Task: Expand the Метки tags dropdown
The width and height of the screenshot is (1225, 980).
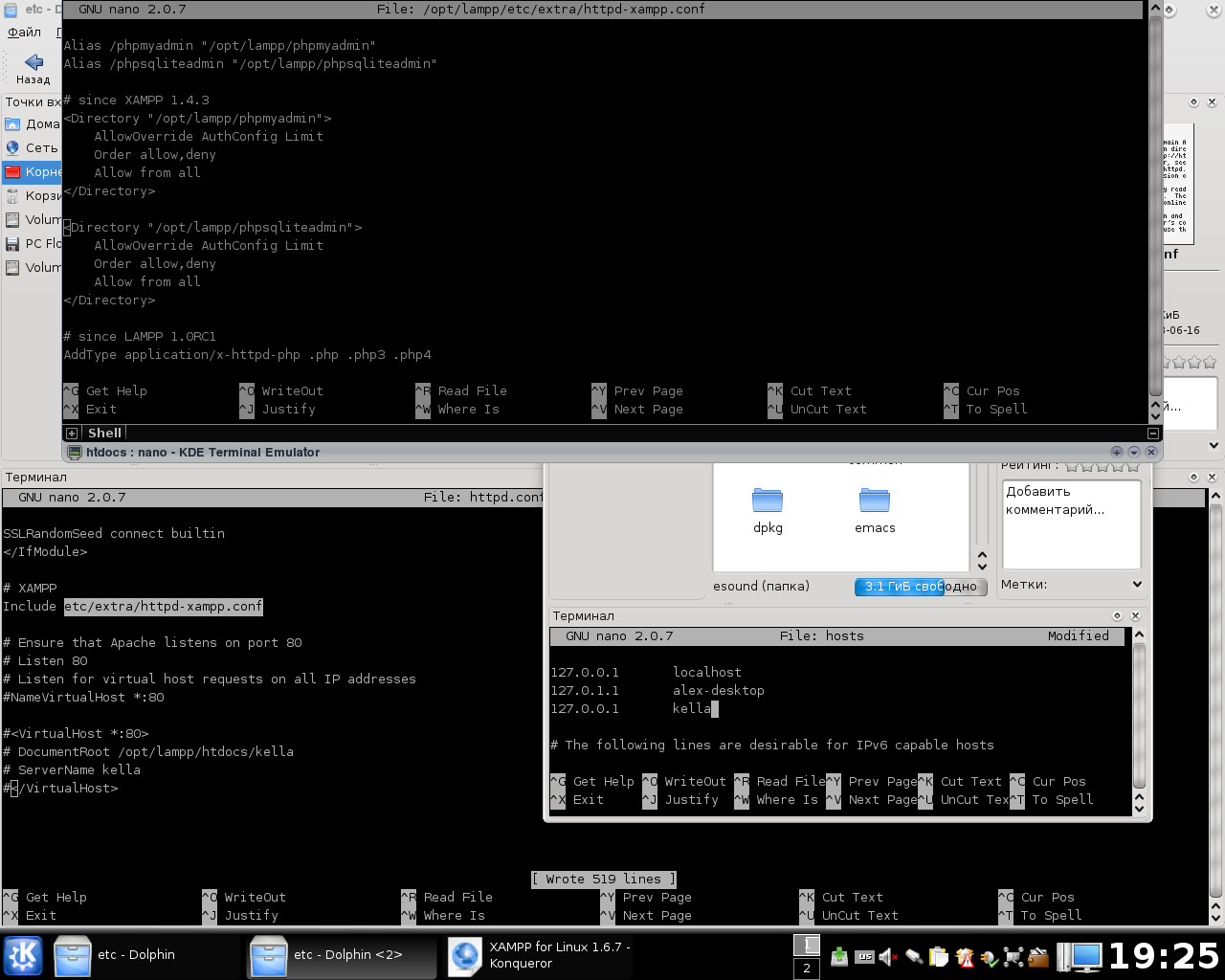Action: coord(1137,584)
